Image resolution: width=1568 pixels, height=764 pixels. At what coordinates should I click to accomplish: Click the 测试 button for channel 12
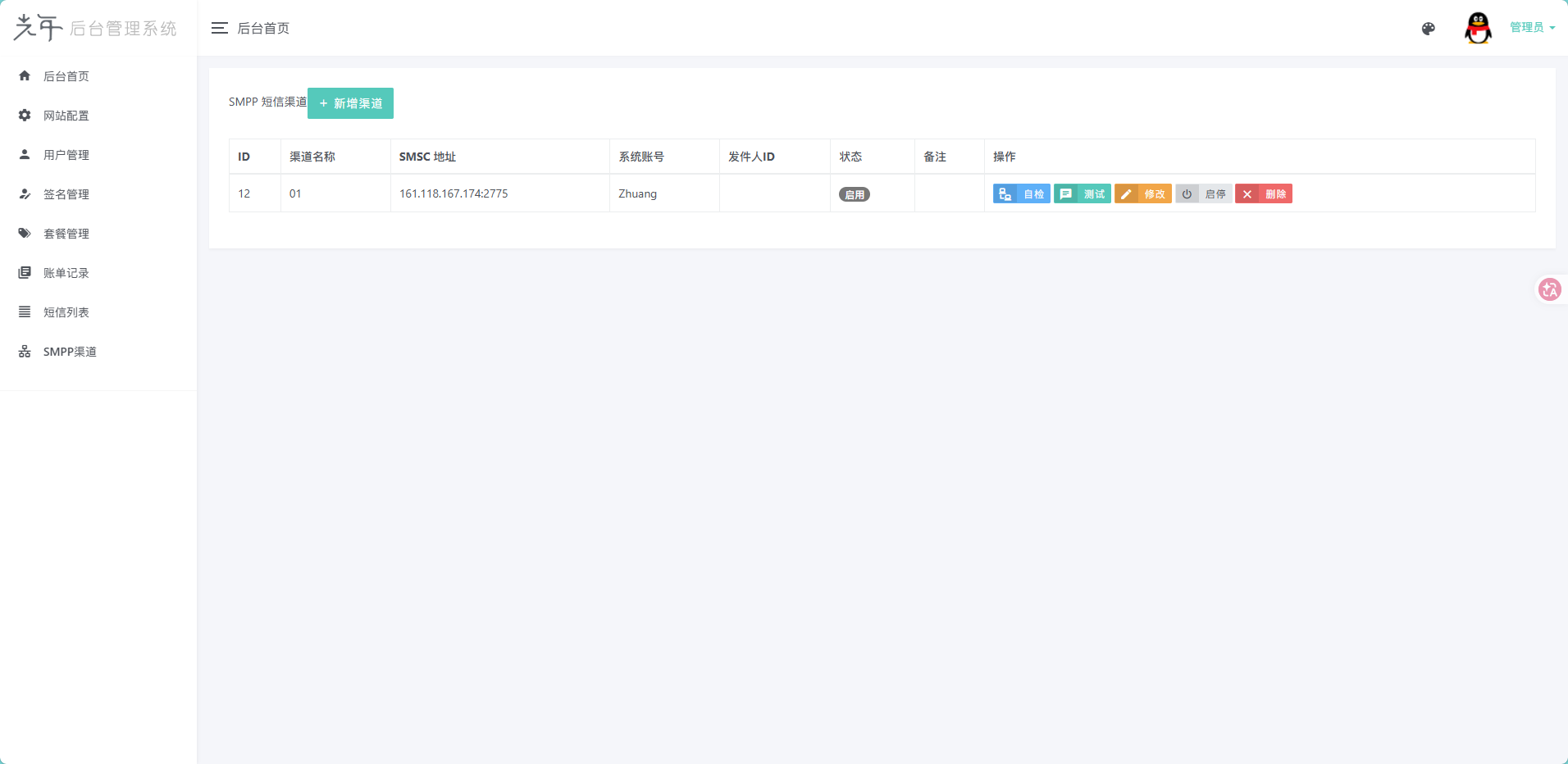[x=1082, y=194]
